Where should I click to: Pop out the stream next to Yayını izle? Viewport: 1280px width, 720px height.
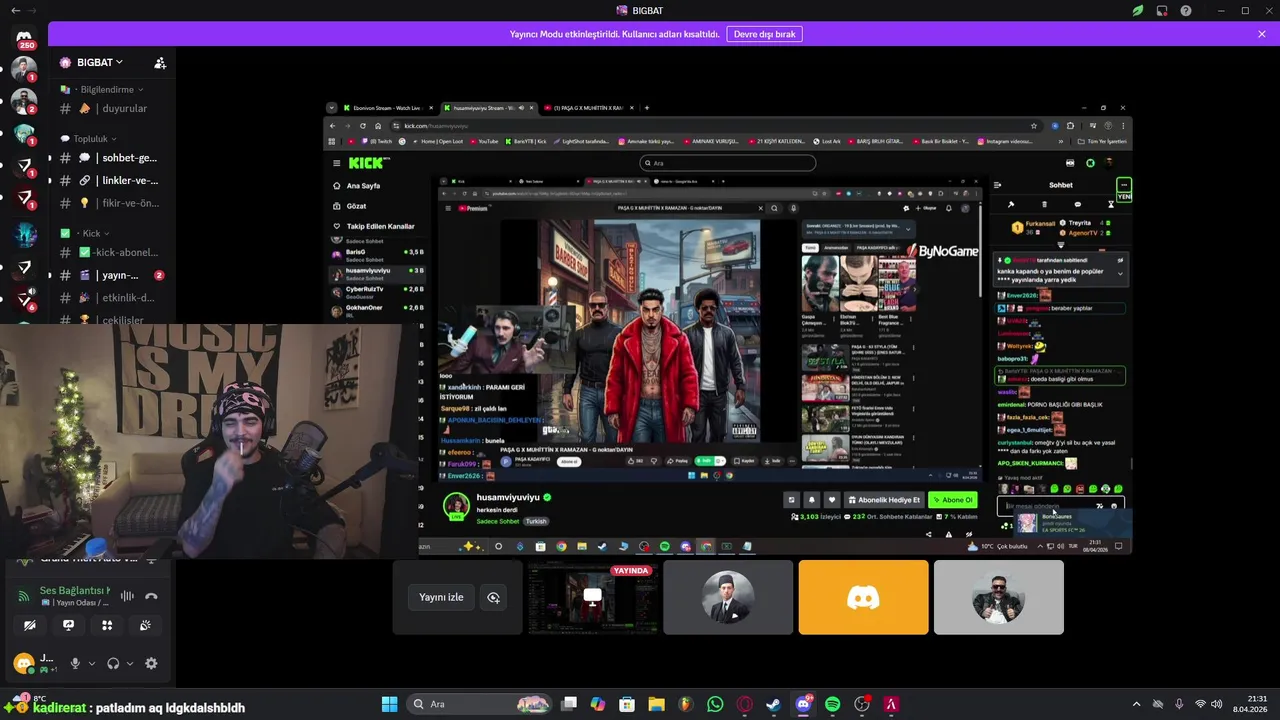pos(493,597)
